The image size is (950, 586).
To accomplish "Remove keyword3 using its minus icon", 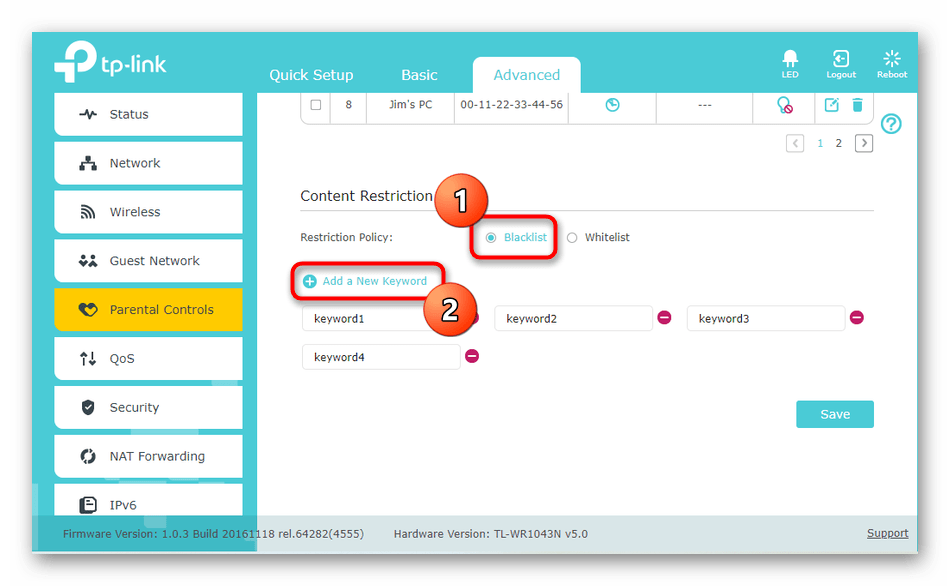I will (x=856, y=318).
